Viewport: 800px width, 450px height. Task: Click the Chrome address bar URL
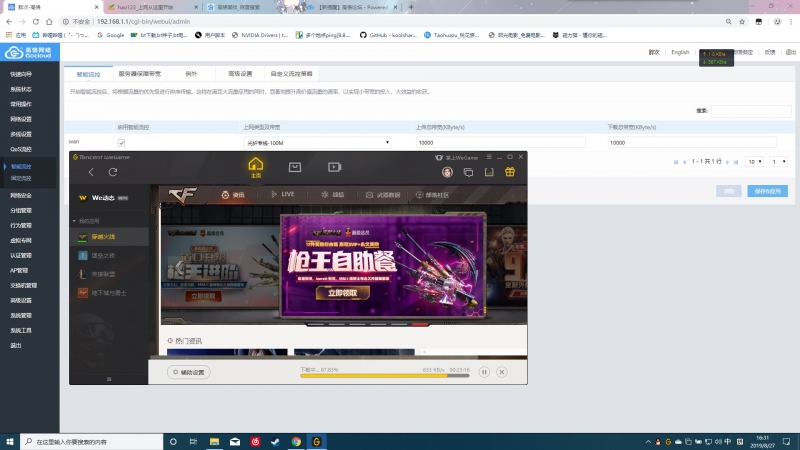[x=143, y=21]
